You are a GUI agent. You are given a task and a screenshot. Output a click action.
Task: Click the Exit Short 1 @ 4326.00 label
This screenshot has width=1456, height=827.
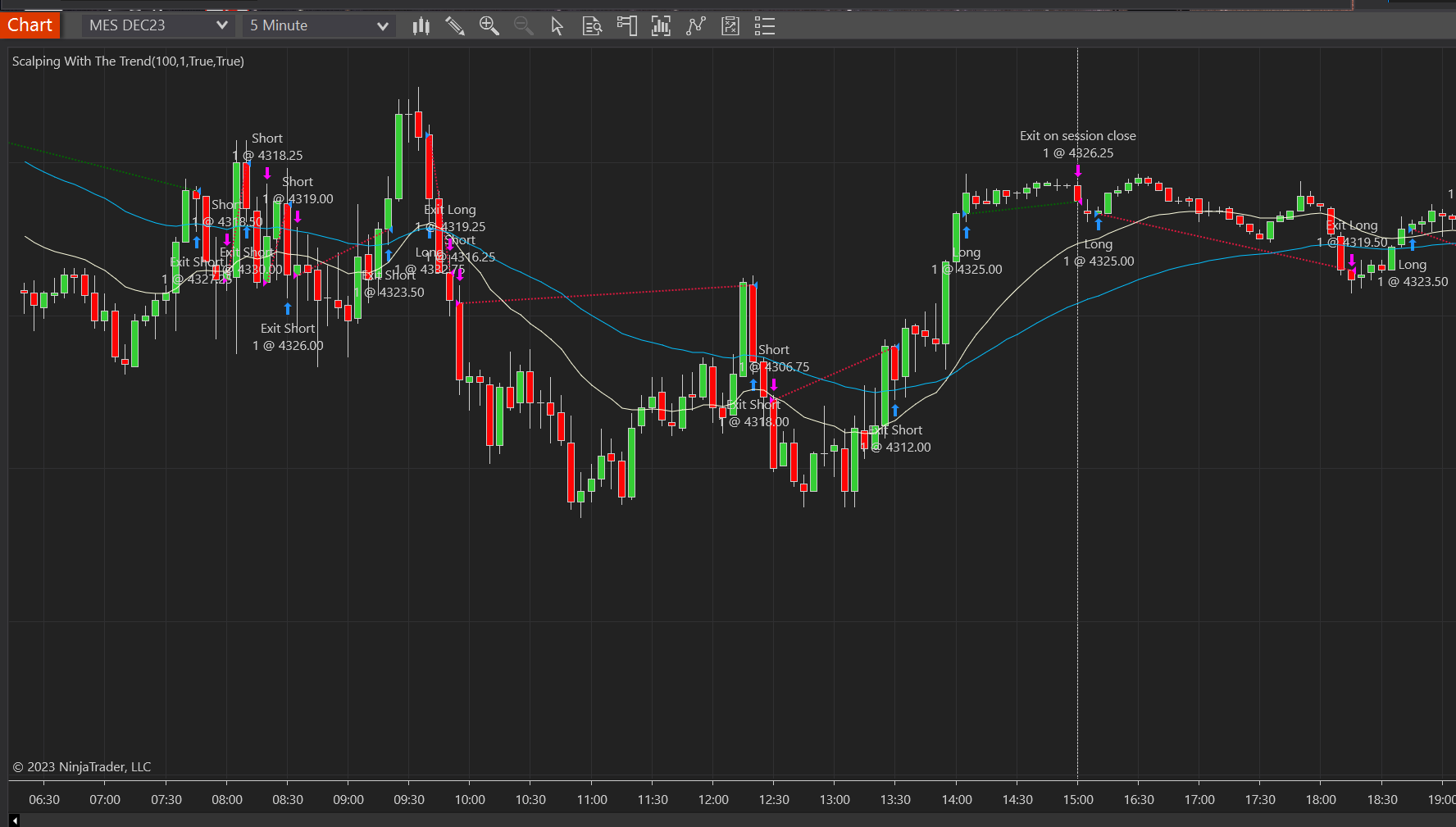[288, 337]
